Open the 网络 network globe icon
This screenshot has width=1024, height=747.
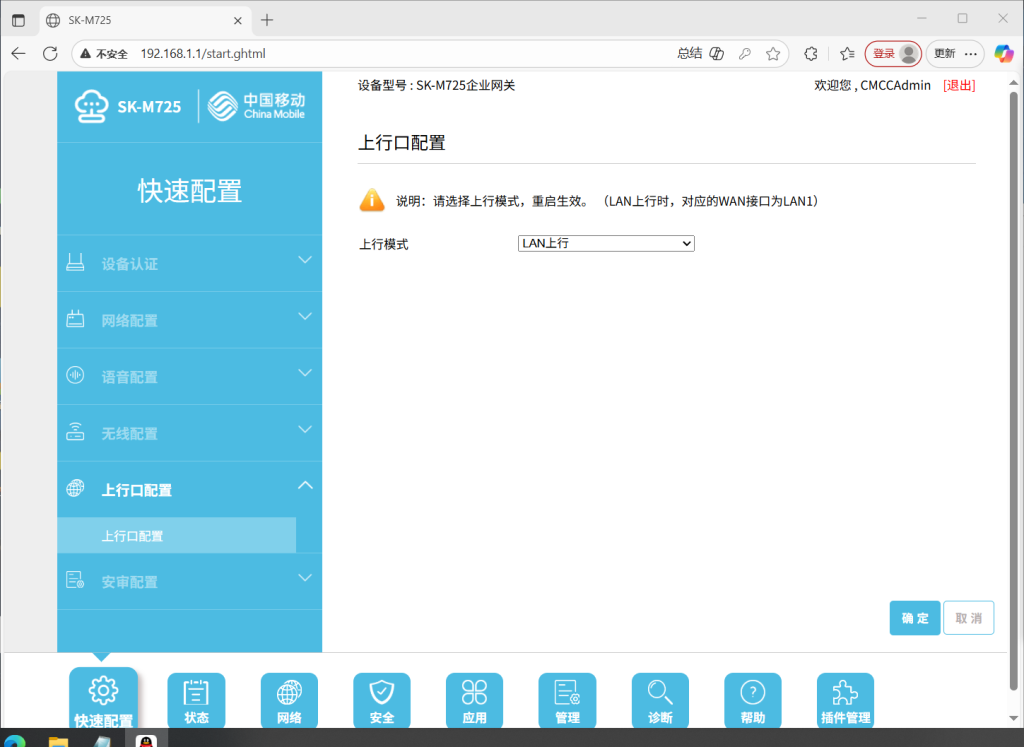(289, 700)
